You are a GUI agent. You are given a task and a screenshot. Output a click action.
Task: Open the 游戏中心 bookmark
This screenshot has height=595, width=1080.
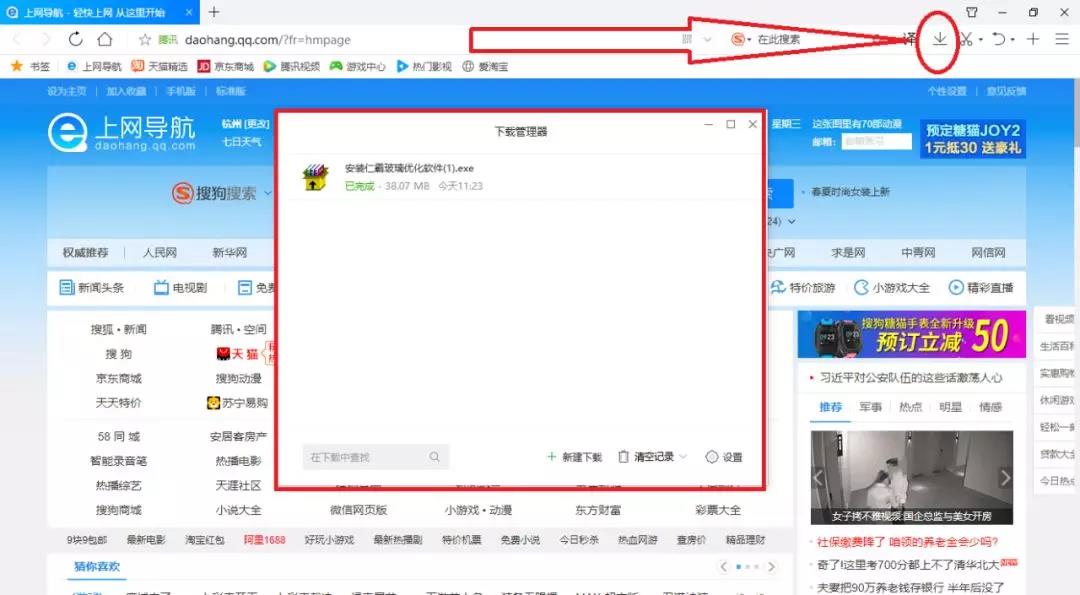point(357,67)
